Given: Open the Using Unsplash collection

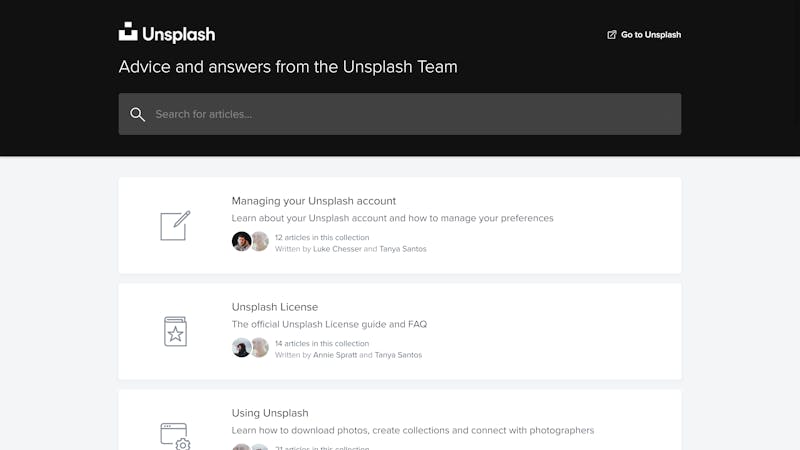Looking at the screenshot, I should (399, 420).
